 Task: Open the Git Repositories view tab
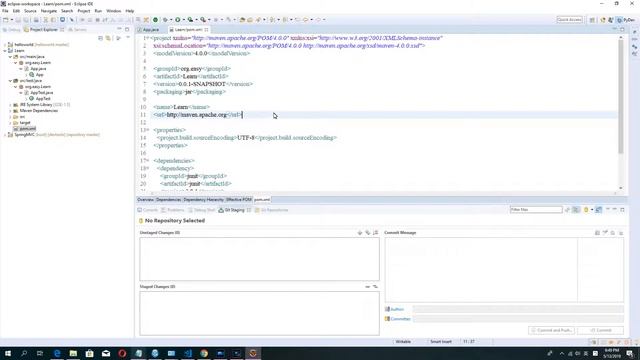point(271,210)
